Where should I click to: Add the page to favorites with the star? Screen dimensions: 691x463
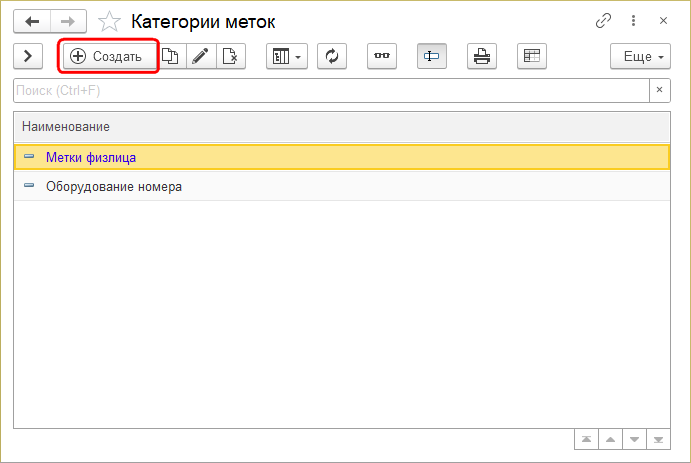click(112, 21)
